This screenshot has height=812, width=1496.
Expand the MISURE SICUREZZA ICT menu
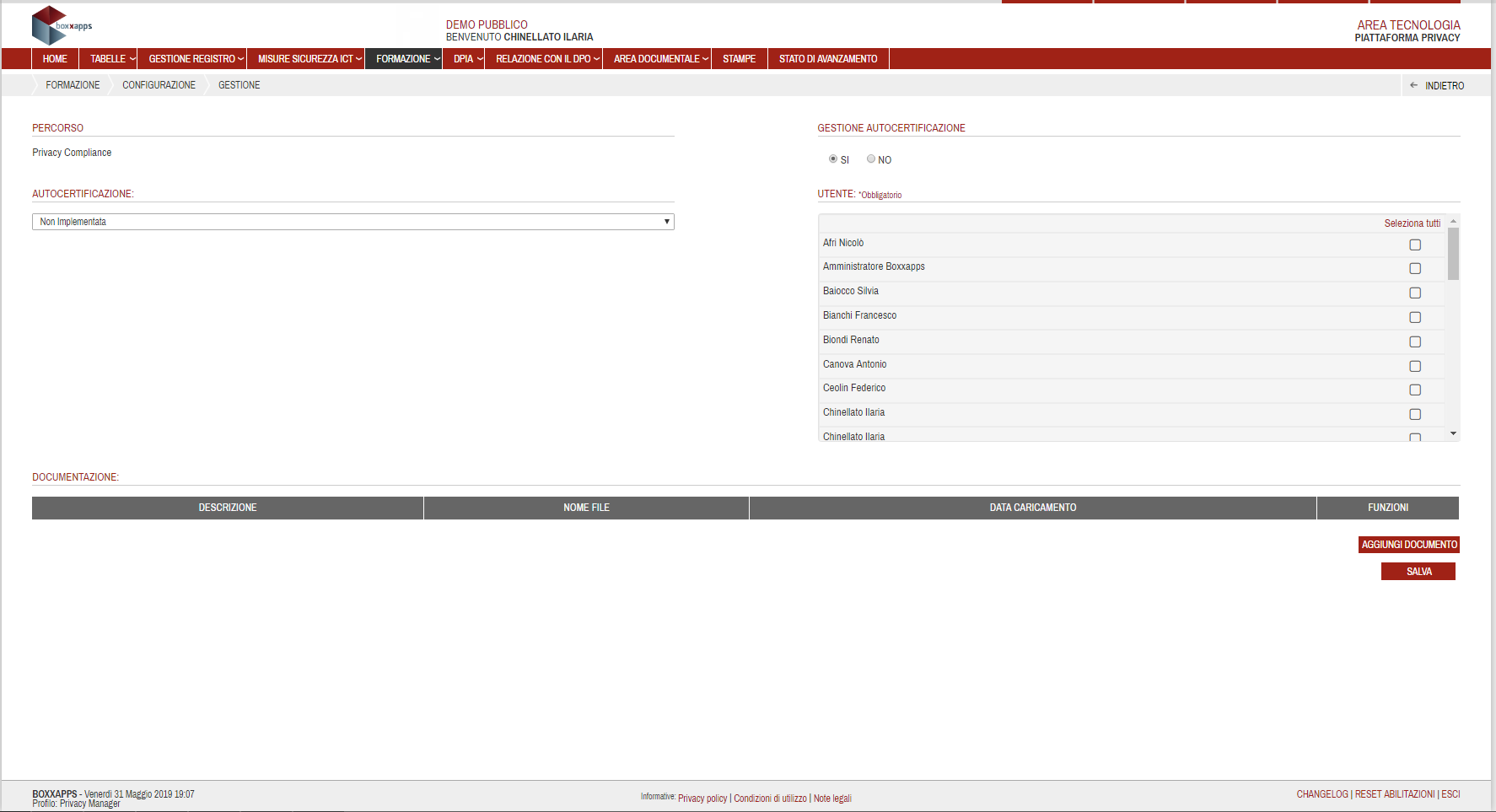coord(305,59)
